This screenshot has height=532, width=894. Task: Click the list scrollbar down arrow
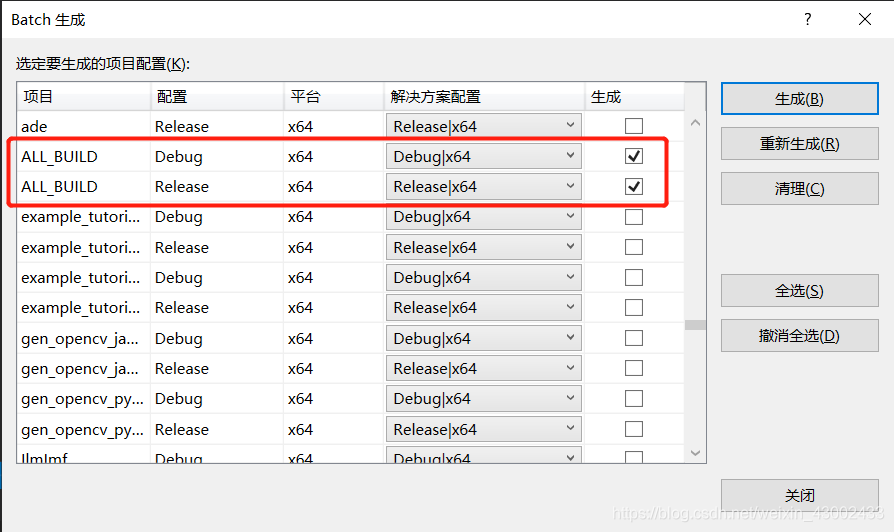click(x=695, y=453)
